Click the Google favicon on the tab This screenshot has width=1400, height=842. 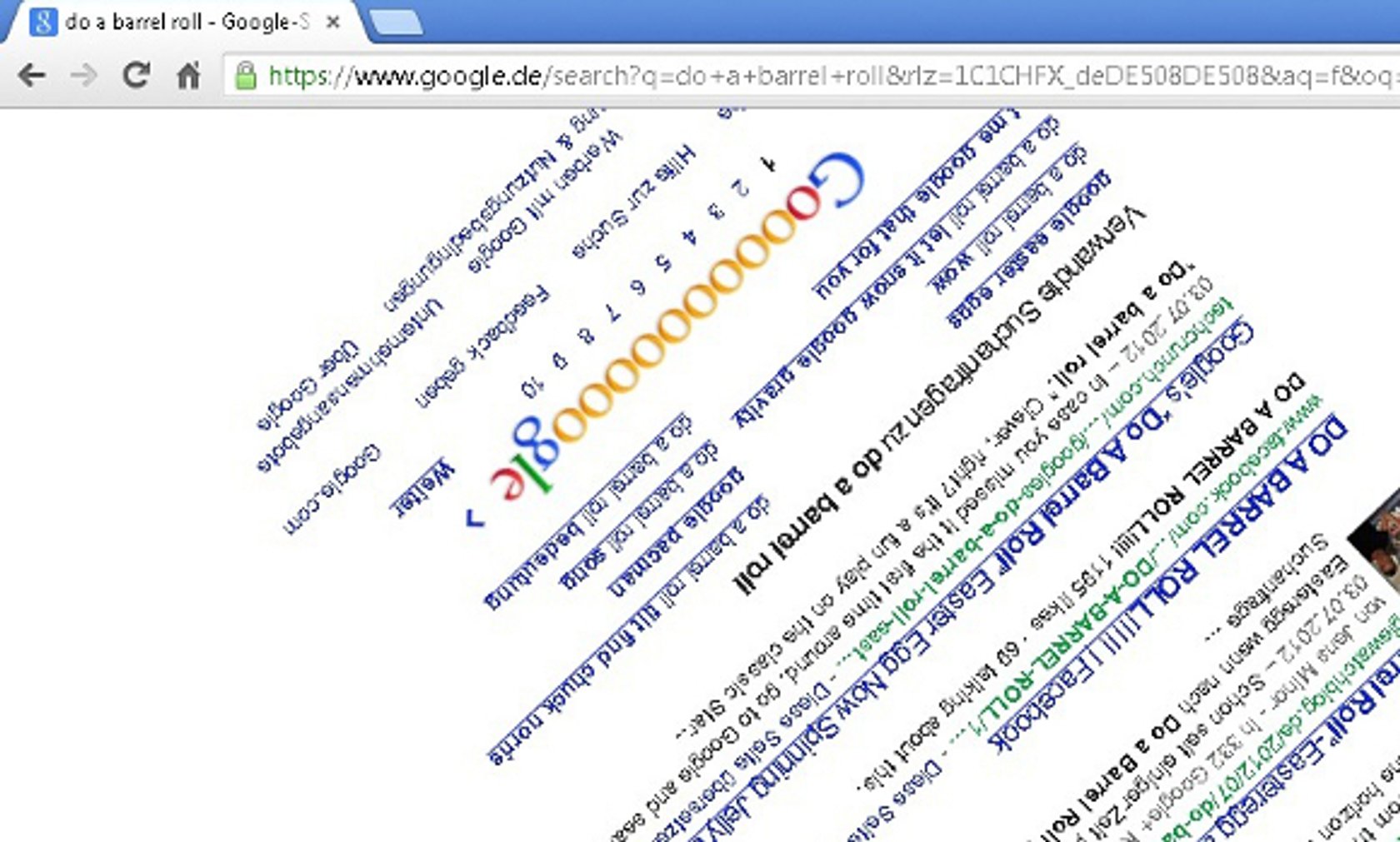point(42,22)
